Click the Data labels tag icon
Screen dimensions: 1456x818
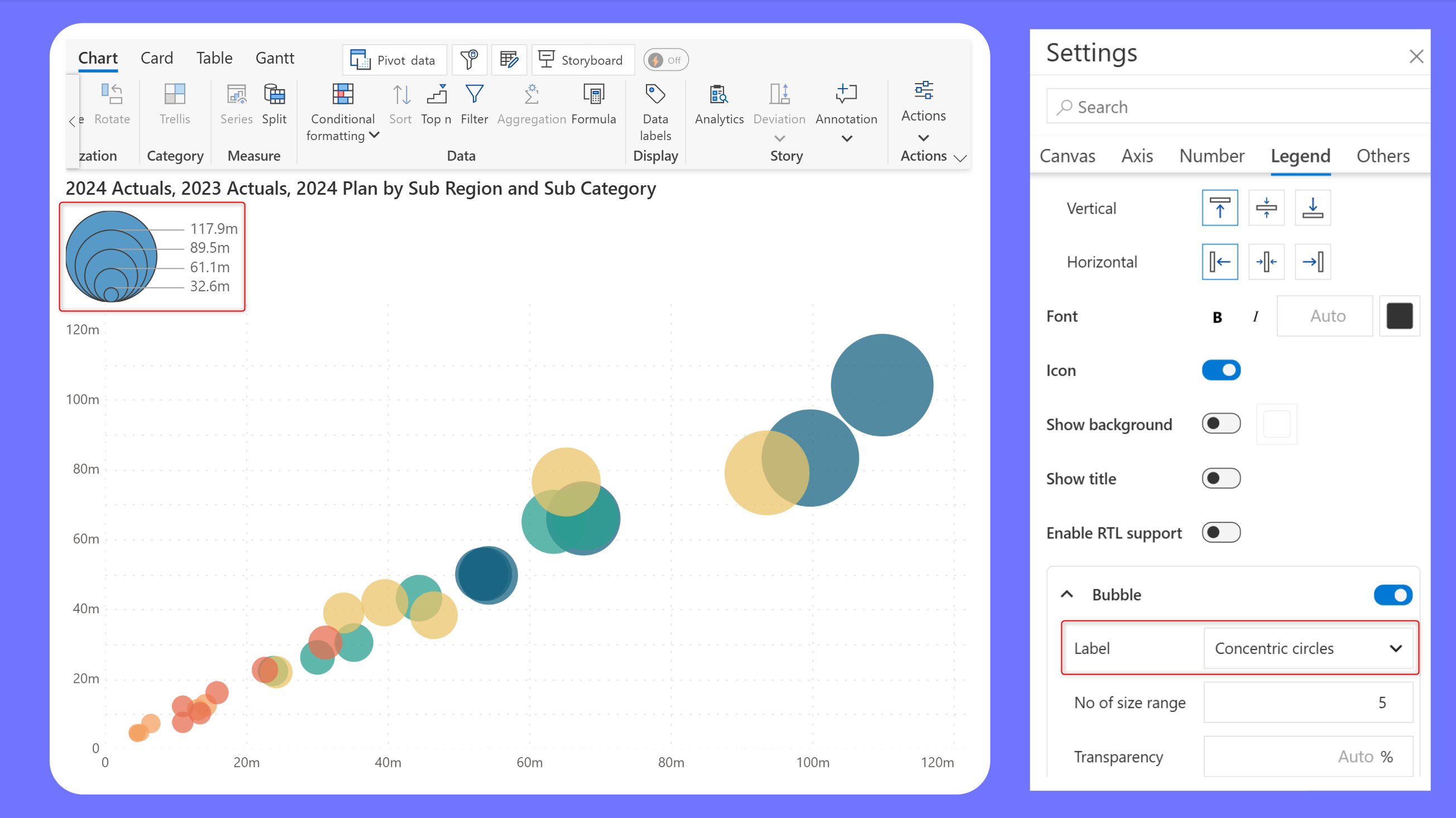[655, 95]
